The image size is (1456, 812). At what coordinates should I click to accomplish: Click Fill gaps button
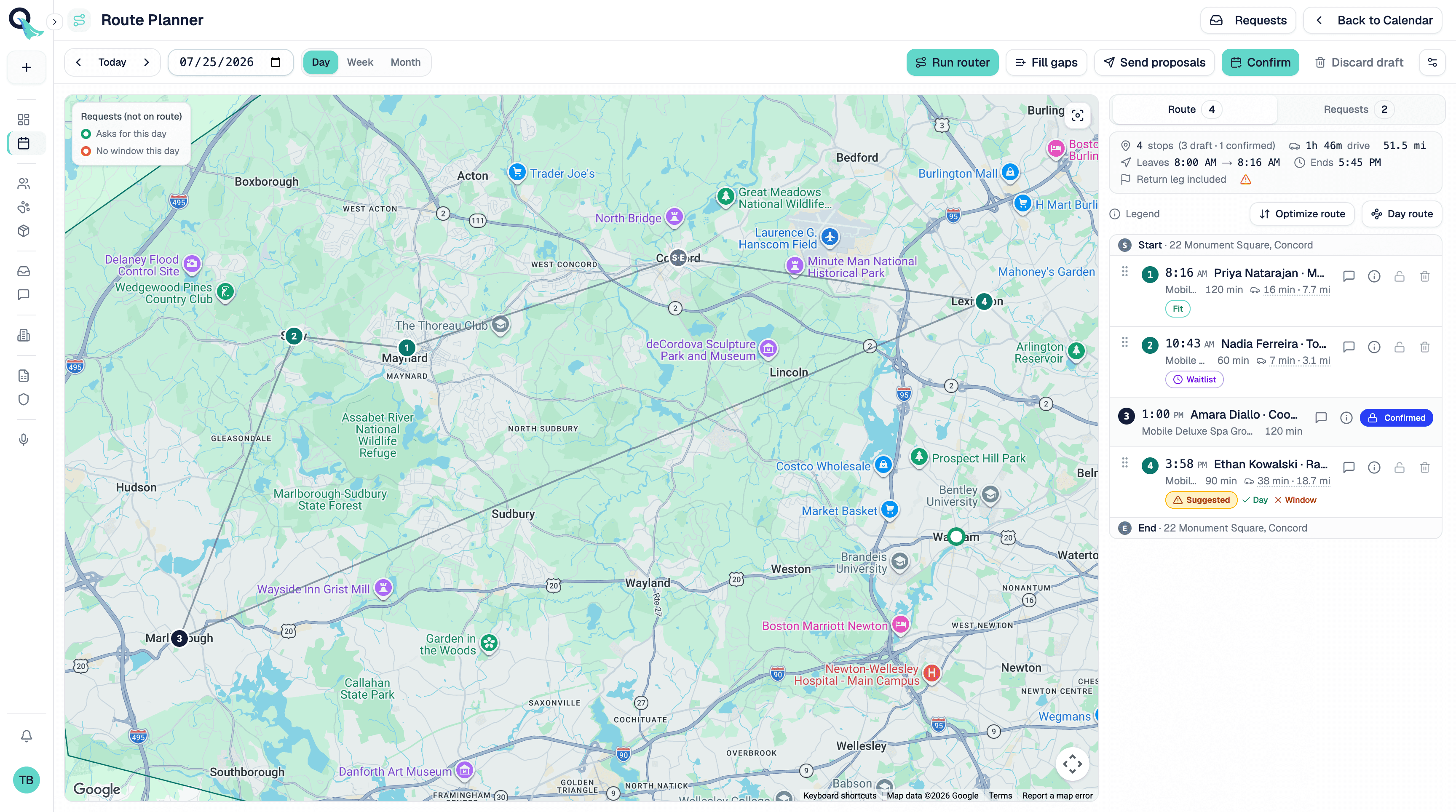coord(1046,62)
